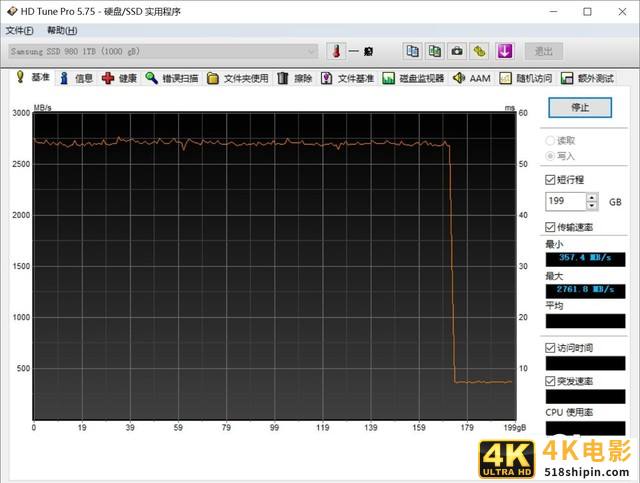Click the 3000 MB/s axis label
This screenshot has height=483, width=640.
(x=21, y=113)
